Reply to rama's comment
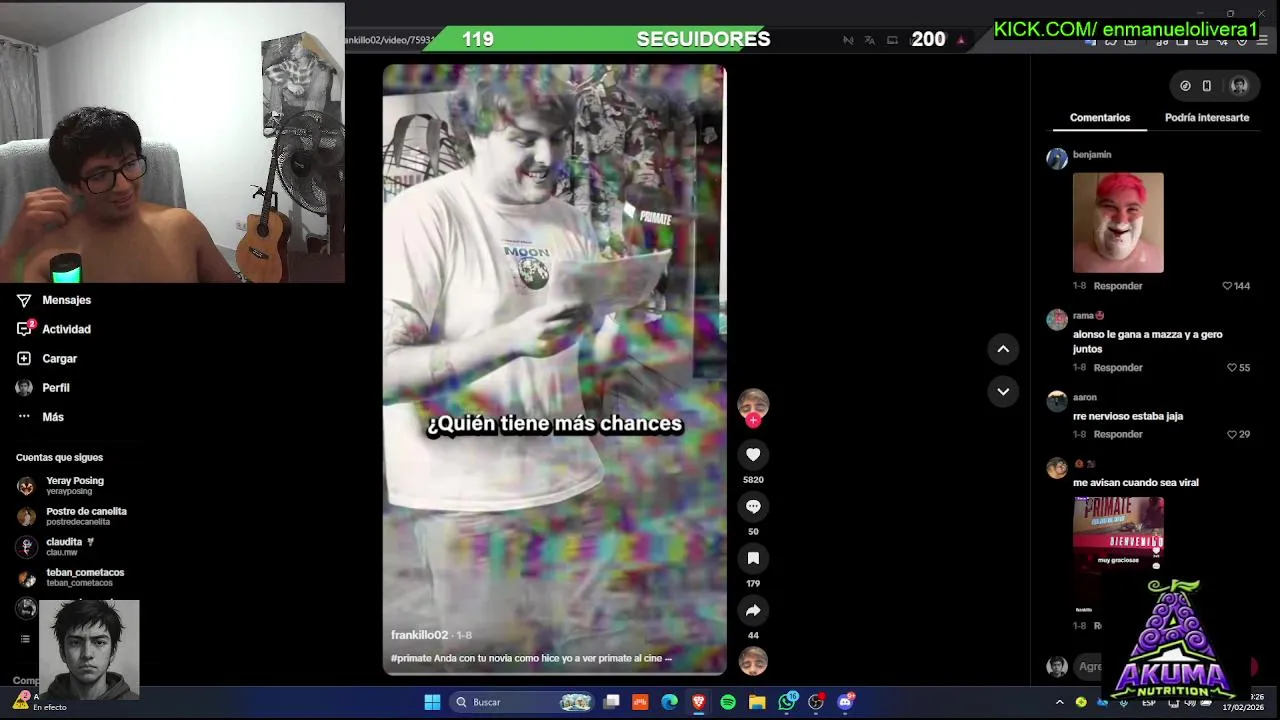The height and width of the screenshot is (720, 1280). click(x=1118, y=368)
